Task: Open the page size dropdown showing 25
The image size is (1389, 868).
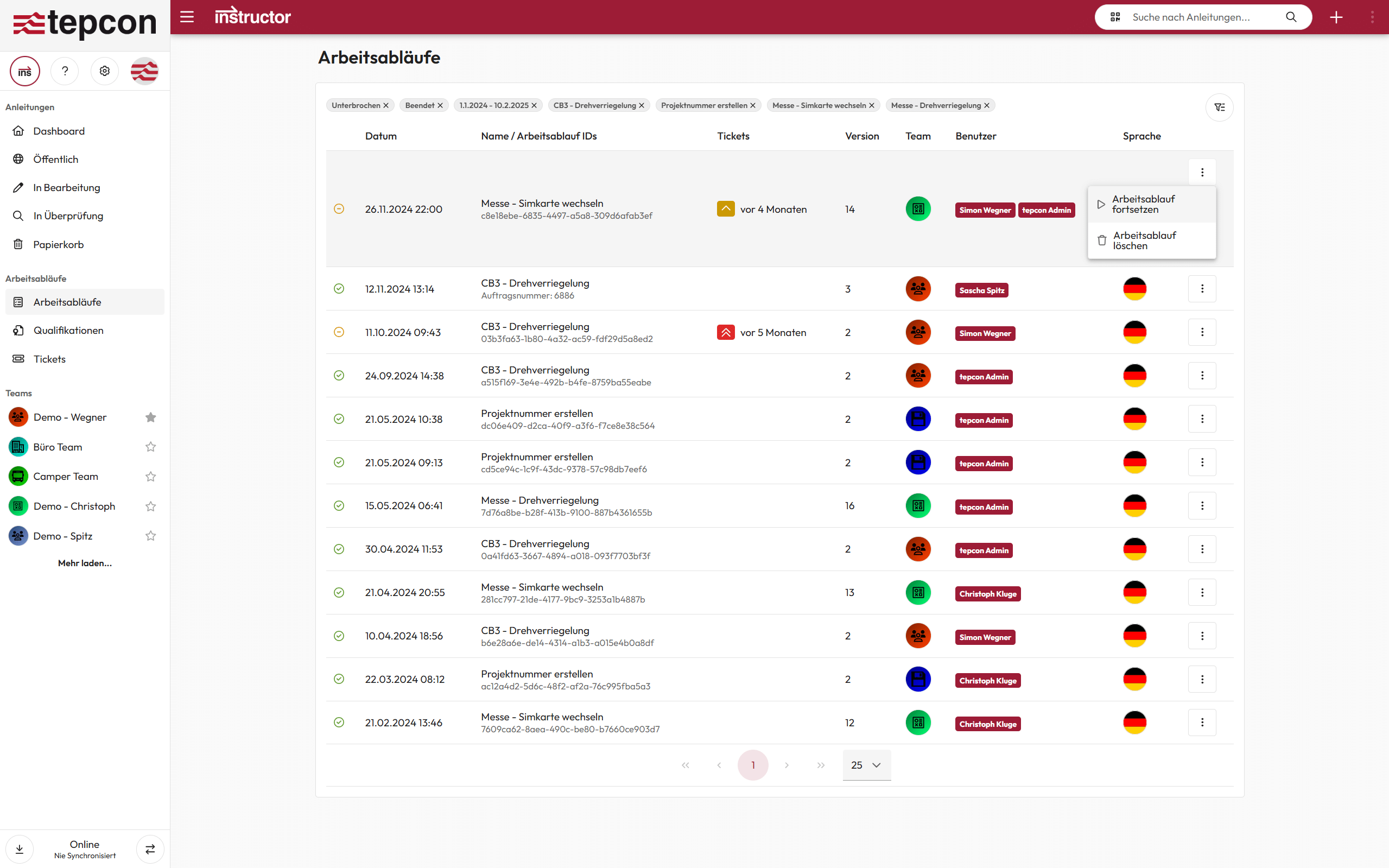Action: [866, 765]
